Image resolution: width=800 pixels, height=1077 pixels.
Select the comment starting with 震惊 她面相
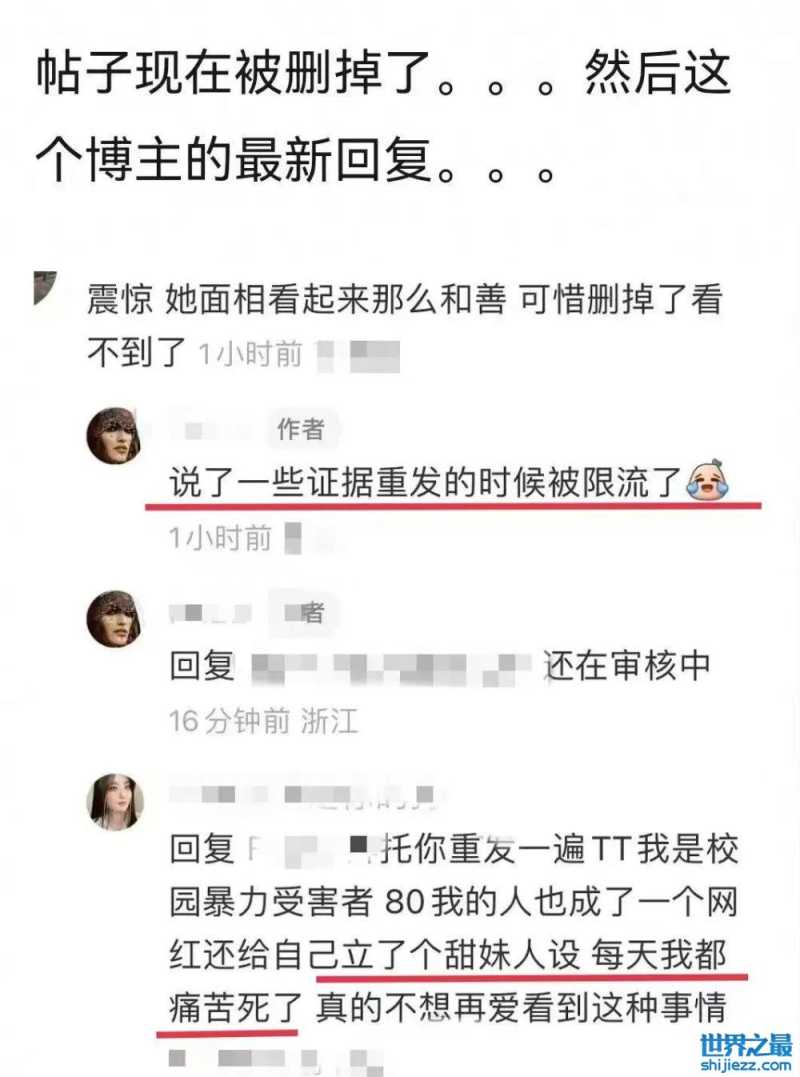click(x=404, y=326)
